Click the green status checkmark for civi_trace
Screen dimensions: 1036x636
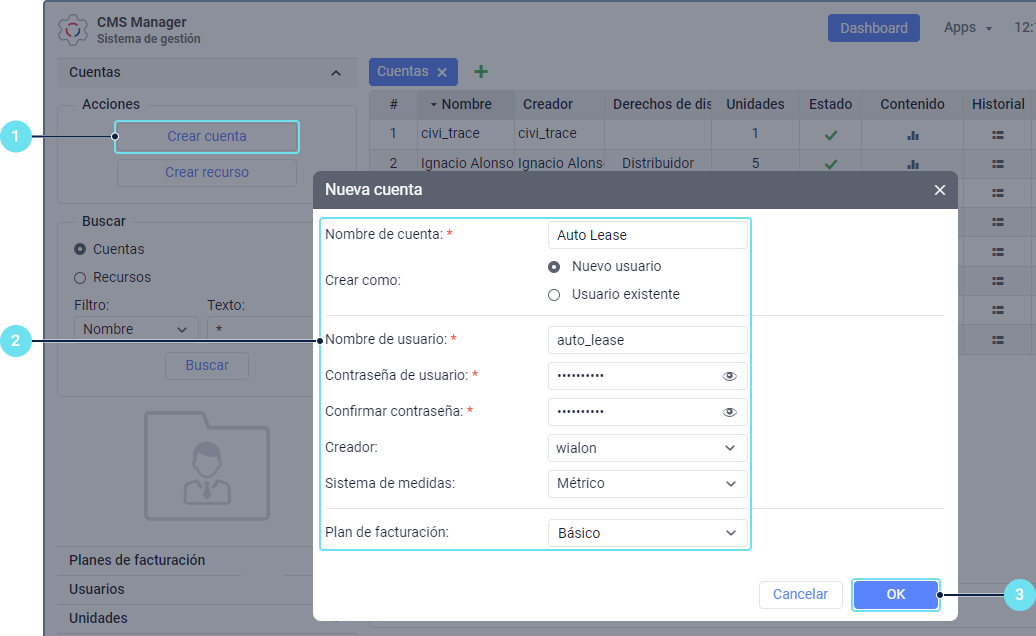tap(831, 134)
